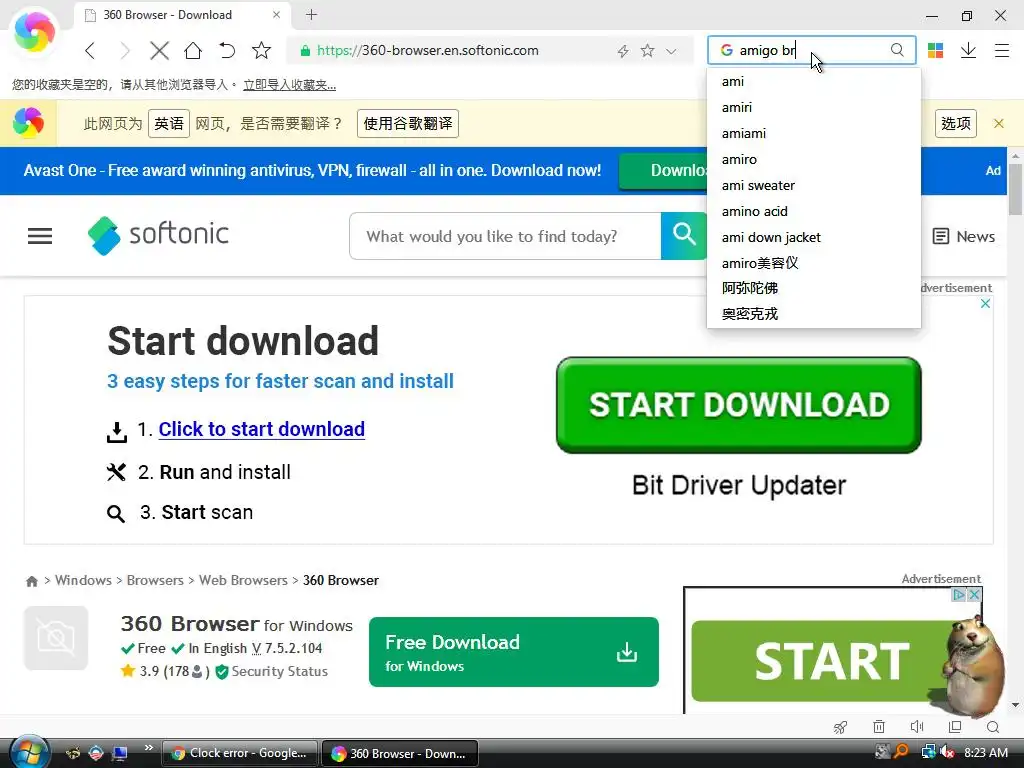This screenshot has height=768, width=1024.
Task: Open the browser hamburger main menu
Action: tap(1002, 50)
